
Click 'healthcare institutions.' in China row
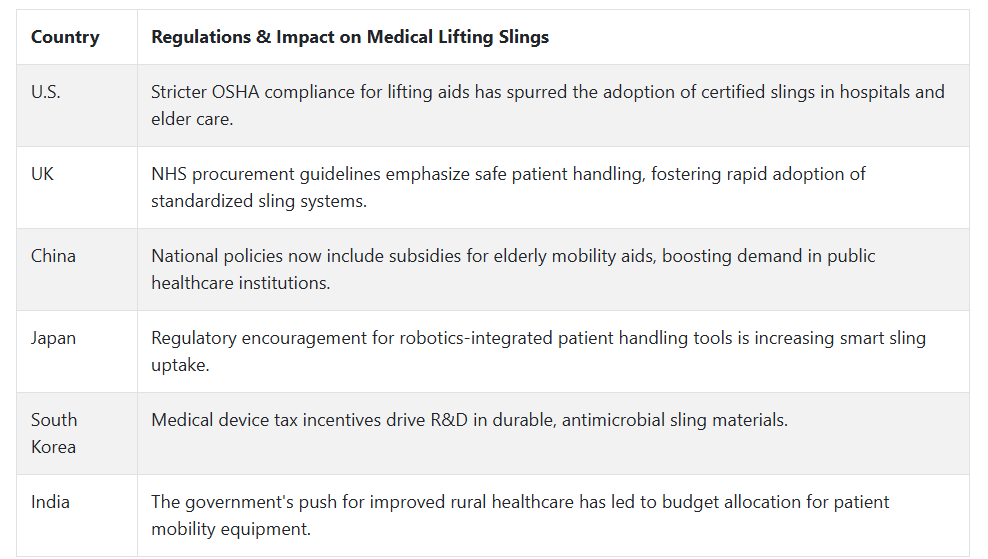pos(241,283)
